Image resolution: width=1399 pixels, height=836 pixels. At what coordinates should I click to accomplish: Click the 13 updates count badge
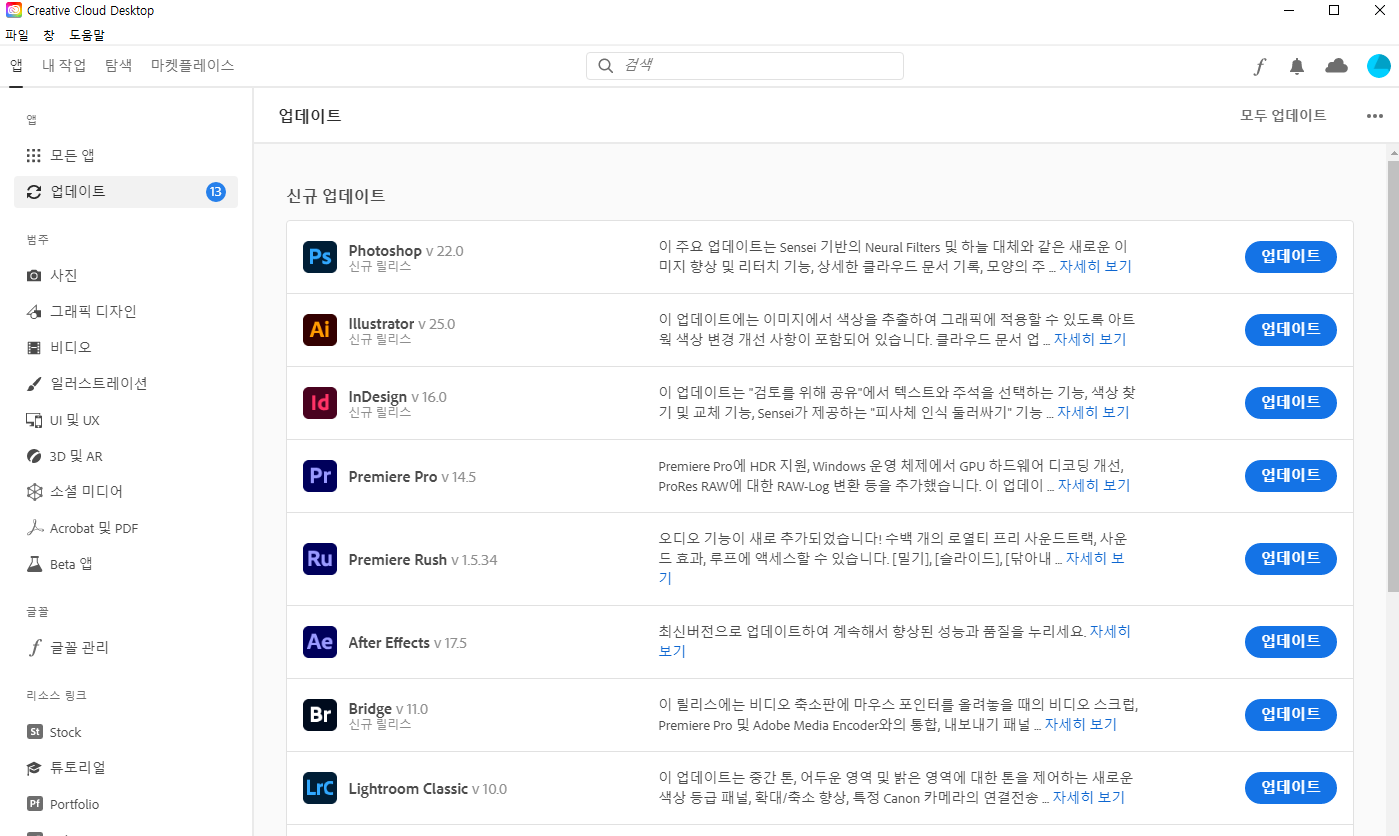216,192
